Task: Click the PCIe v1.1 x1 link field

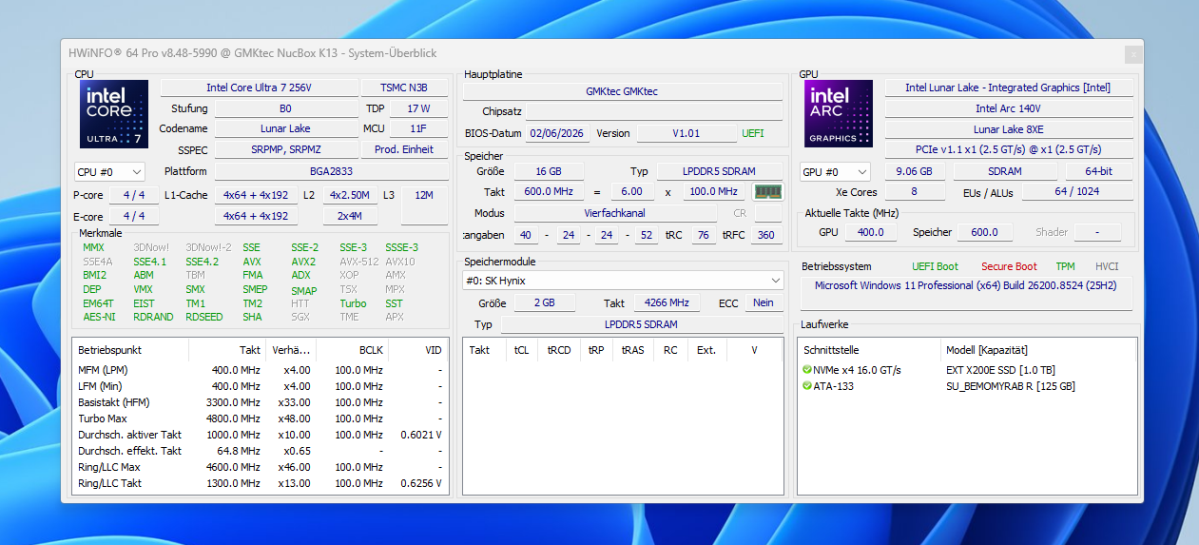Action: coord(1008,150)
